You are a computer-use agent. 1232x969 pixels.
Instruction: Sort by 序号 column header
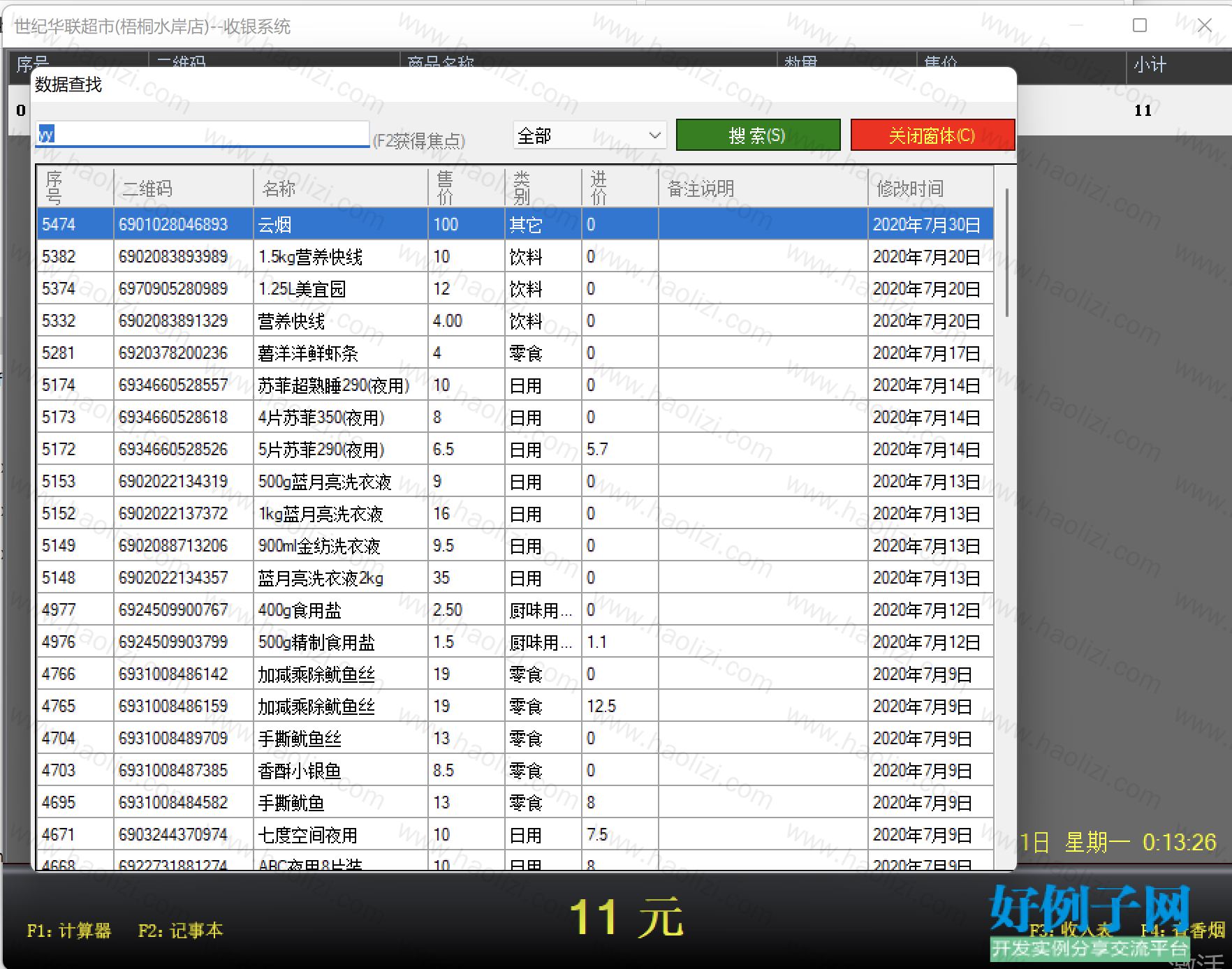point(75,188)
